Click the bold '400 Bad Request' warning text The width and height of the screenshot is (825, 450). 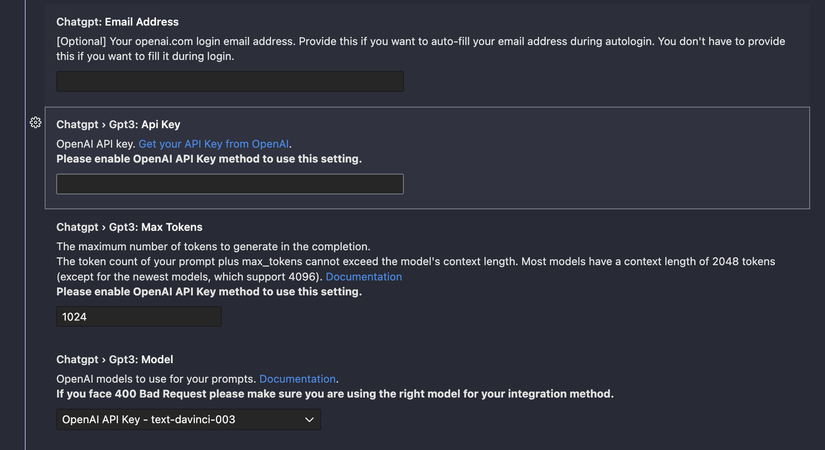[x=335, y=394]
